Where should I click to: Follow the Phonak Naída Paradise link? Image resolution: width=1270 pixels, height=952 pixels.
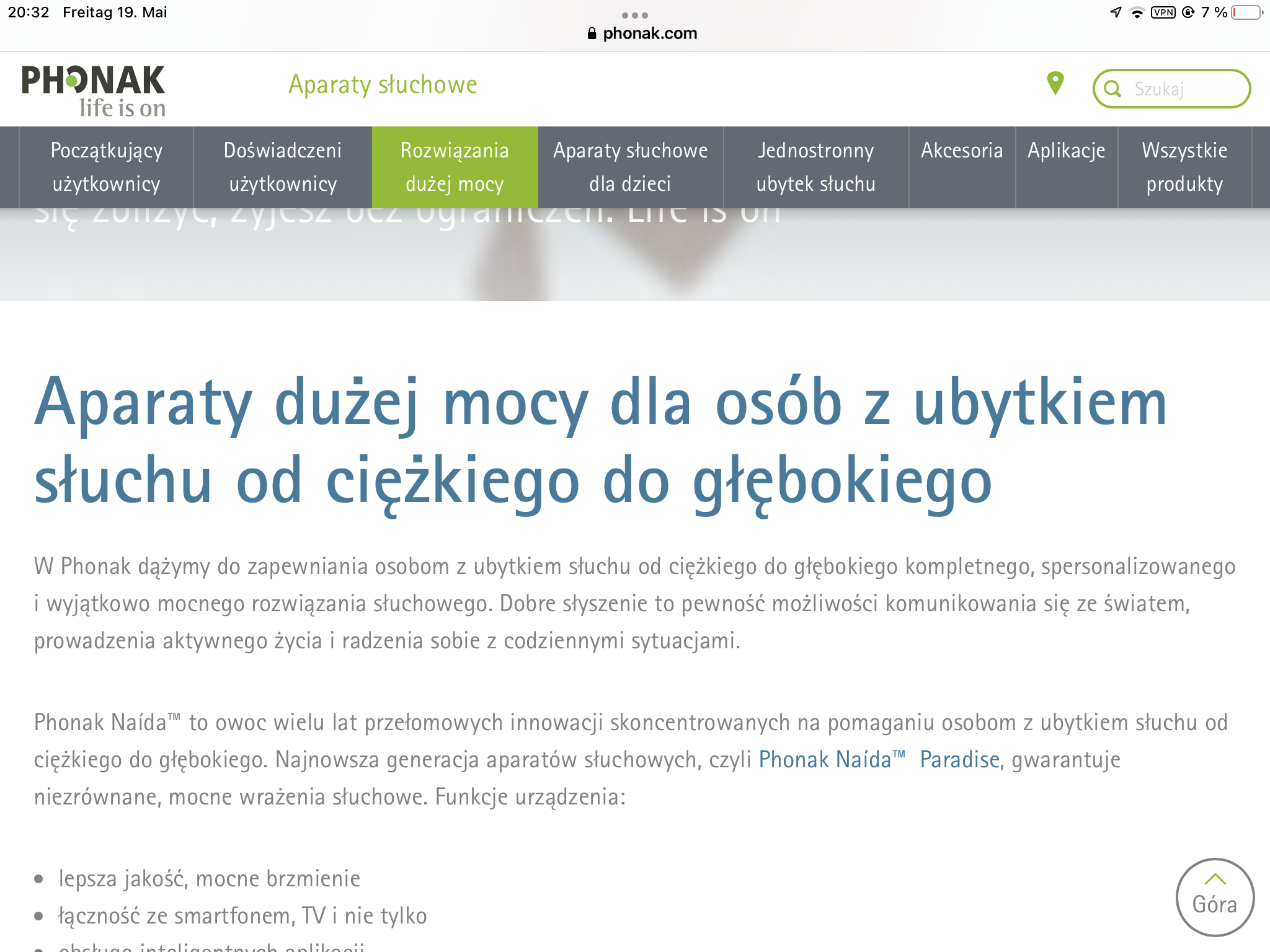[879, 759]
